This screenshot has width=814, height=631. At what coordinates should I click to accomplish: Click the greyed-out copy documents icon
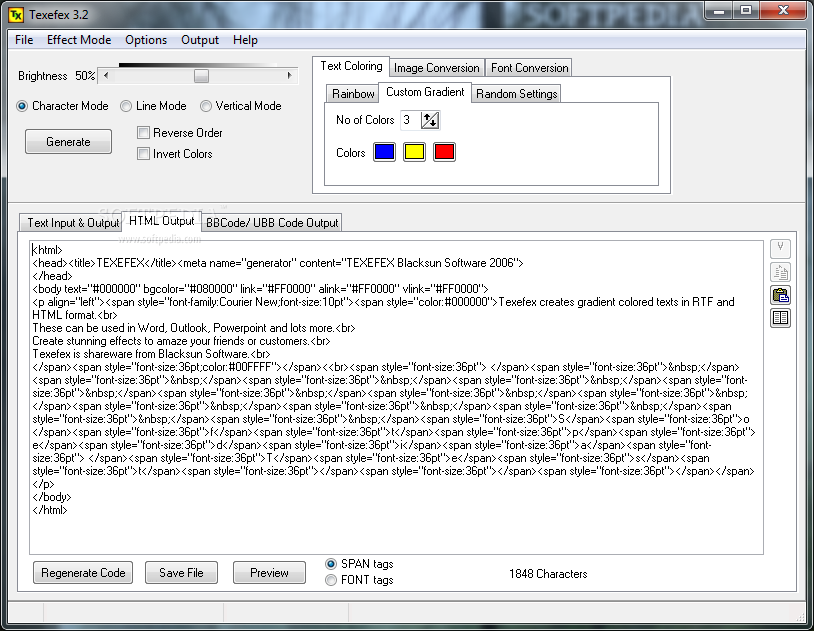[780, 272]
